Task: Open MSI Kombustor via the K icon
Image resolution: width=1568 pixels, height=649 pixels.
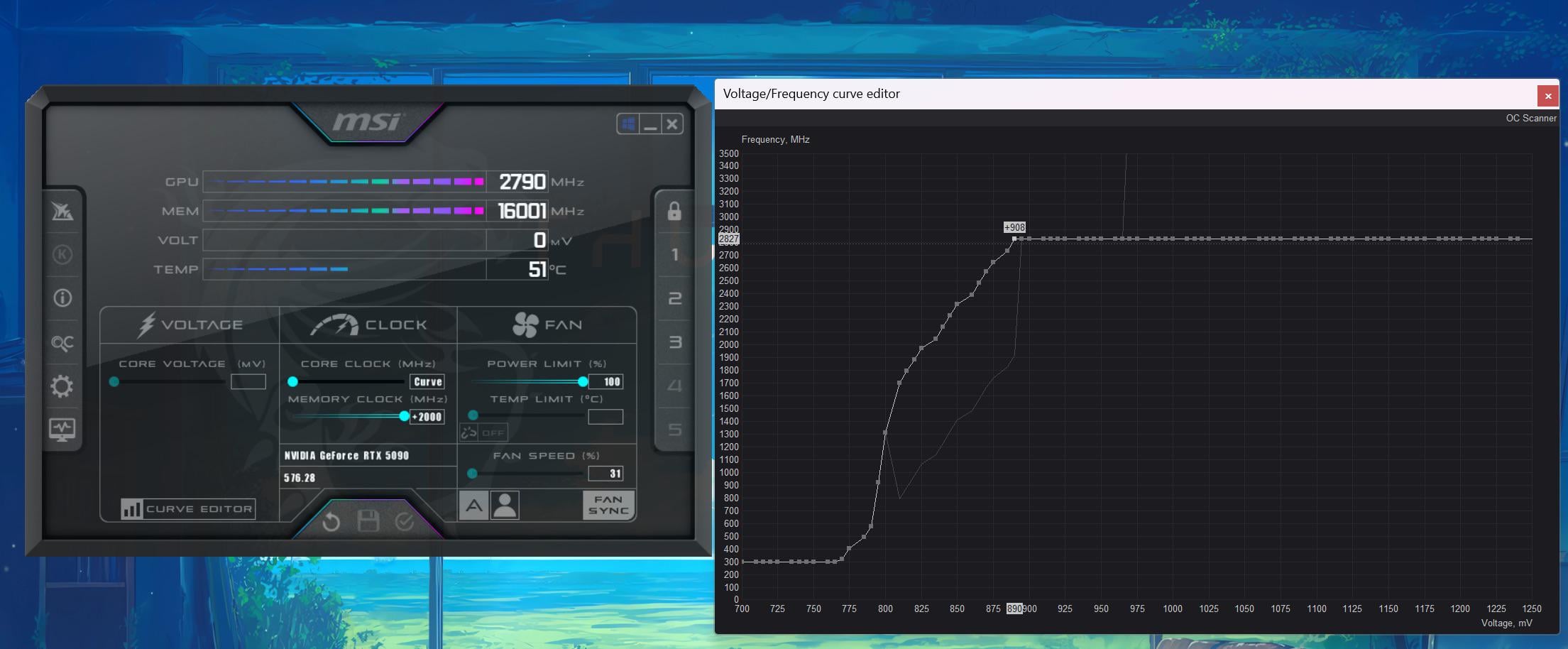Action: [62, 254]
